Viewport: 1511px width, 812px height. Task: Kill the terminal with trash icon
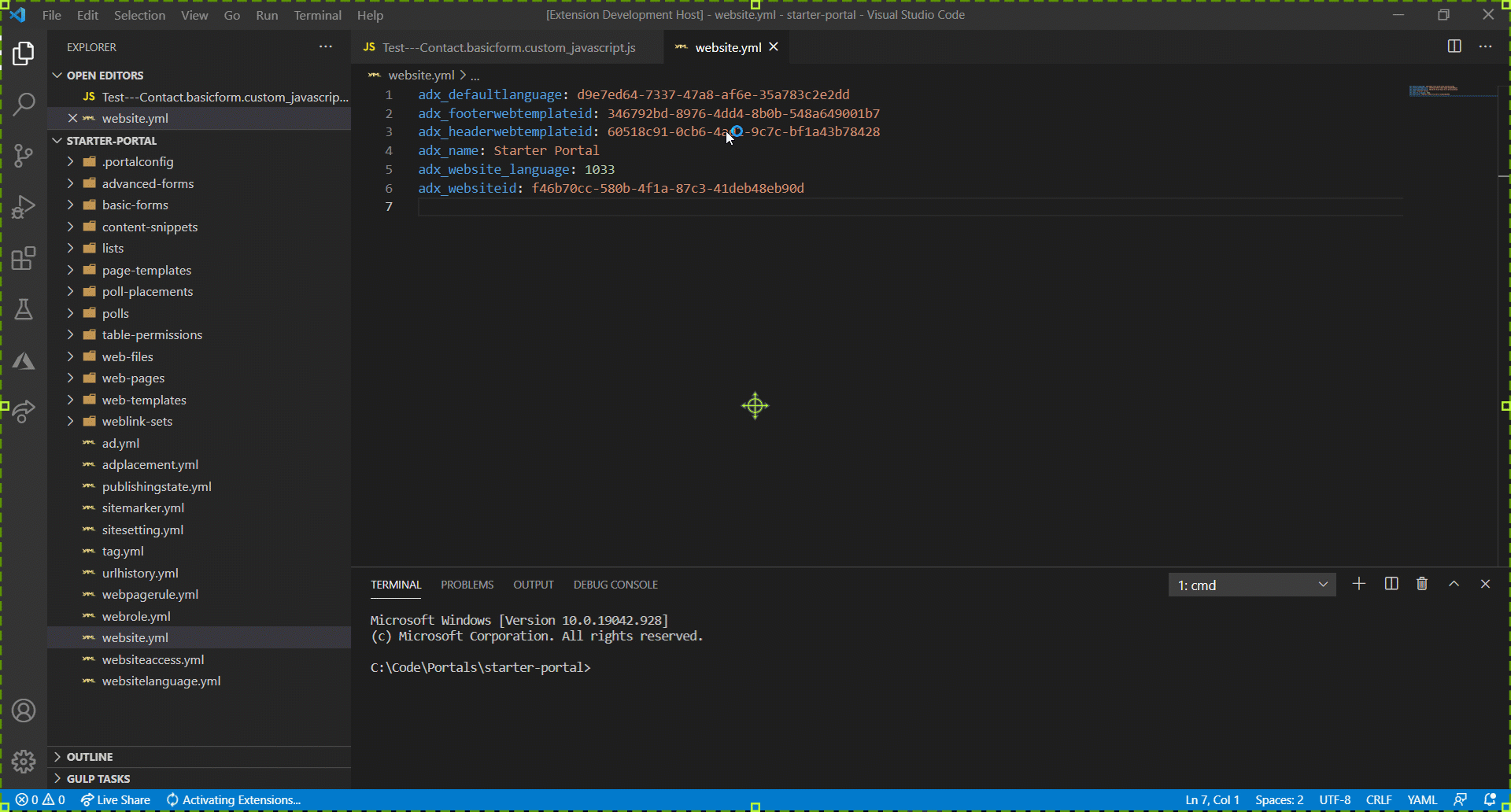click(1422, 584)
